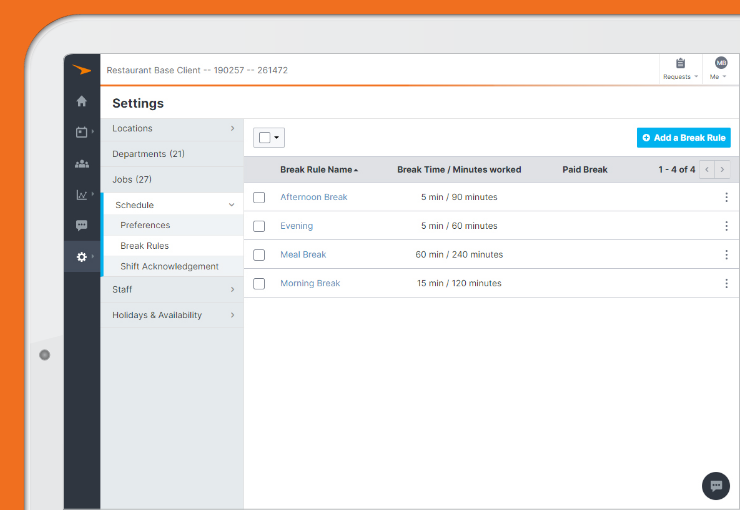Viewport: 740px width, 510px height.
Task: Go to previous page of break rules
Action: [x=707, y=170]
